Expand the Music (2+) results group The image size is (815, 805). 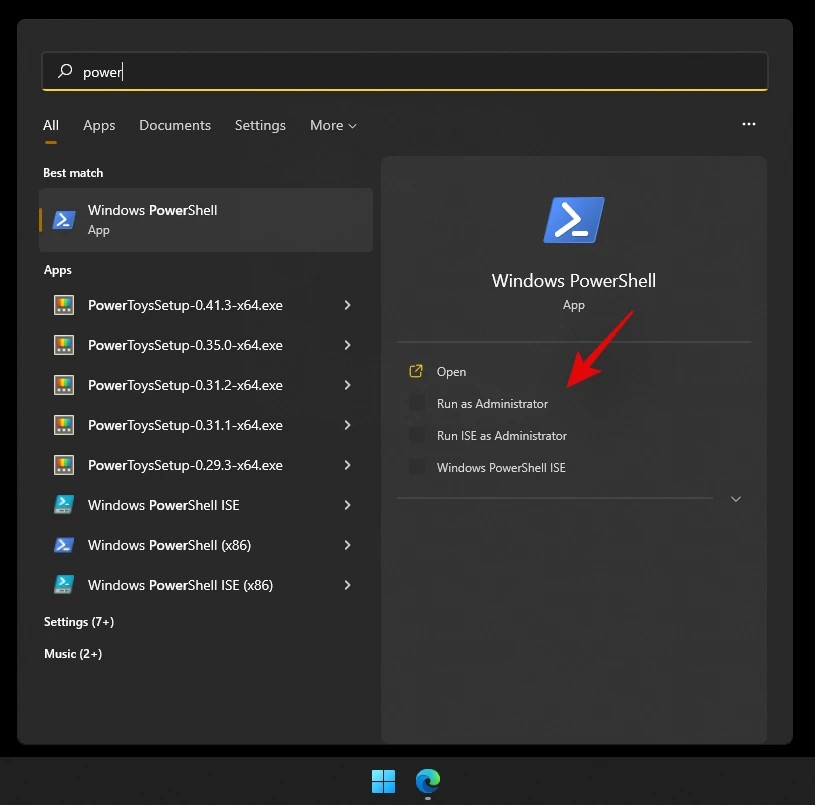coord(73,654)
